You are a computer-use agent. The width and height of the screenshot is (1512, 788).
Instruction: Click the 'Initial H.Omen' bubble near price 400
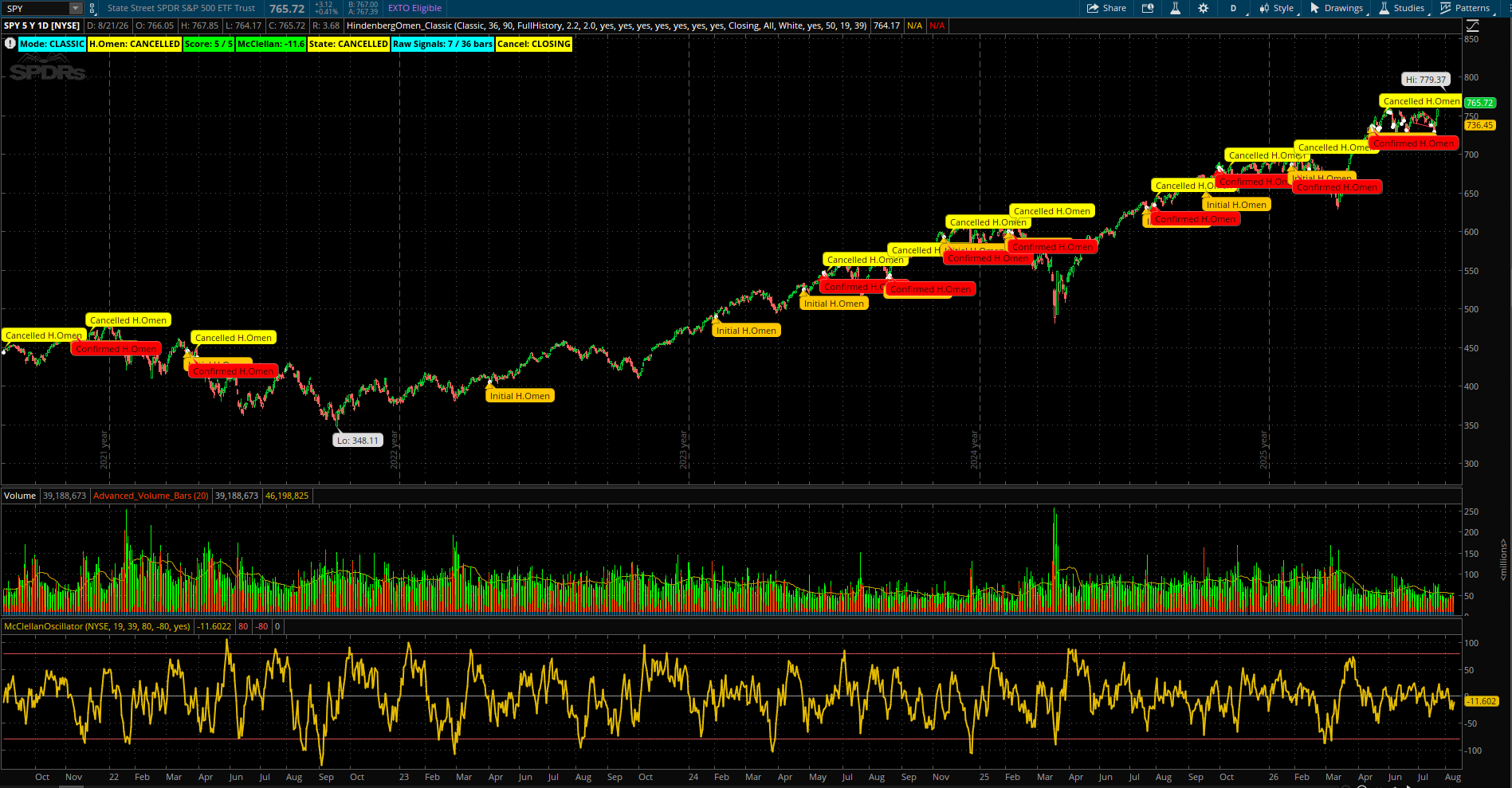pos(520,396)
